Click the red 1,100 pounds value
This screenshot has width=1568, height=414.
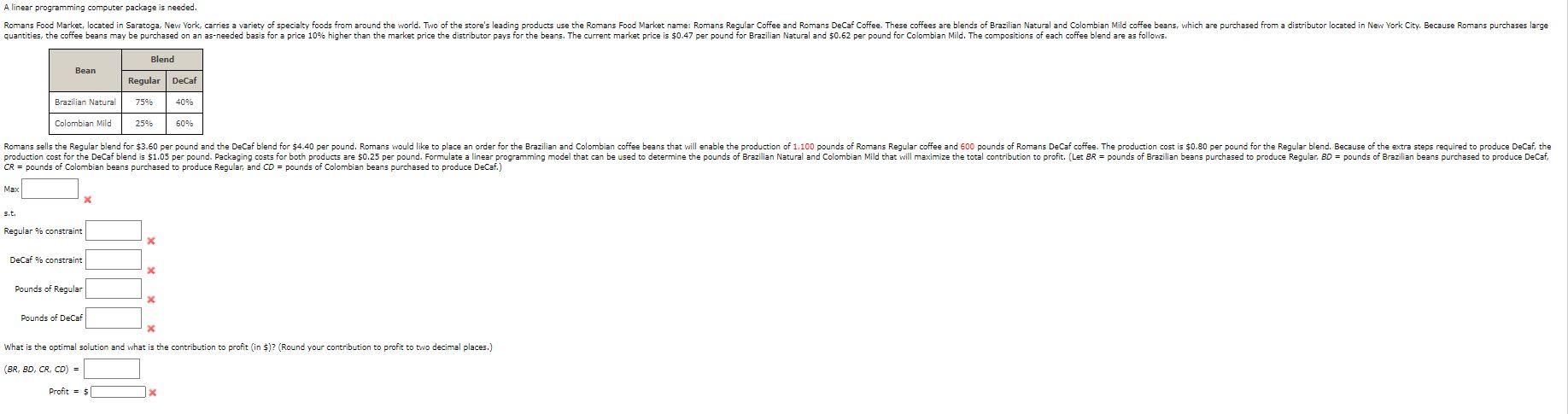tap(804, 147)
